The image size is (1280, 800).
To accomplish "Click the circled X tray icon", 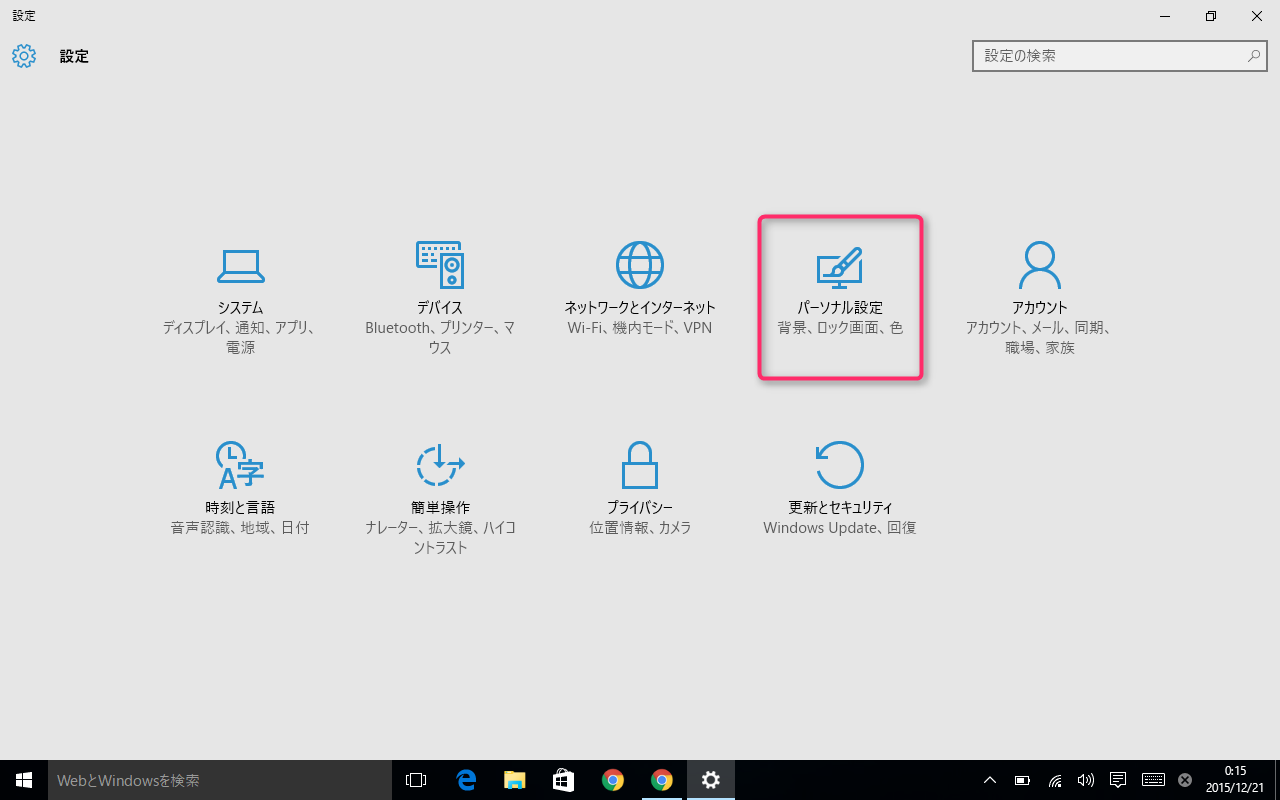I will (1185, 780).
